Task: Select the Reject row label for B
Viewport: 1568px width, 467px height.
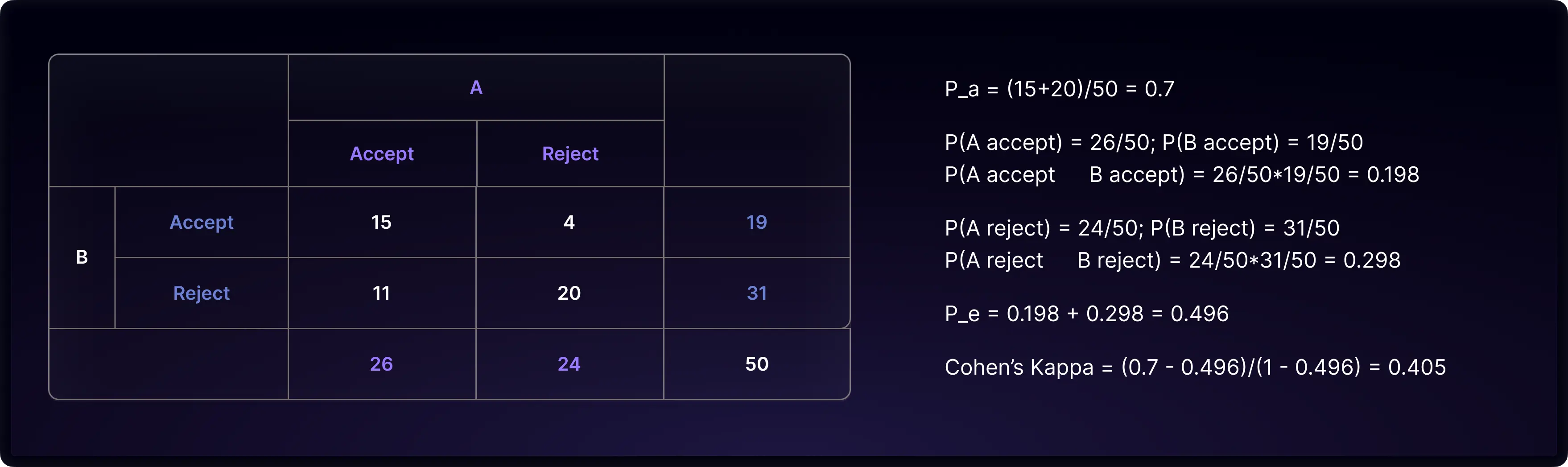Action: pyautogui.click(x=202, y=293)
